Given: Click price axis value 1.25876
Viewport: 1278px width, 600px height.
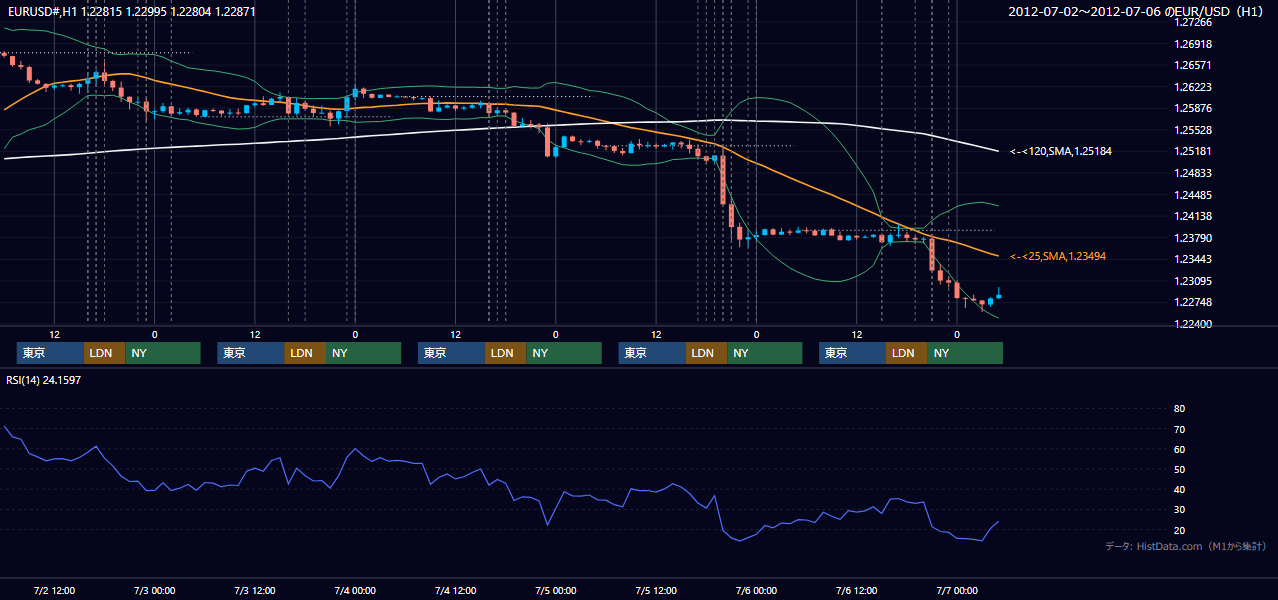Looking at the screenshot, I should pos(1193,109).
